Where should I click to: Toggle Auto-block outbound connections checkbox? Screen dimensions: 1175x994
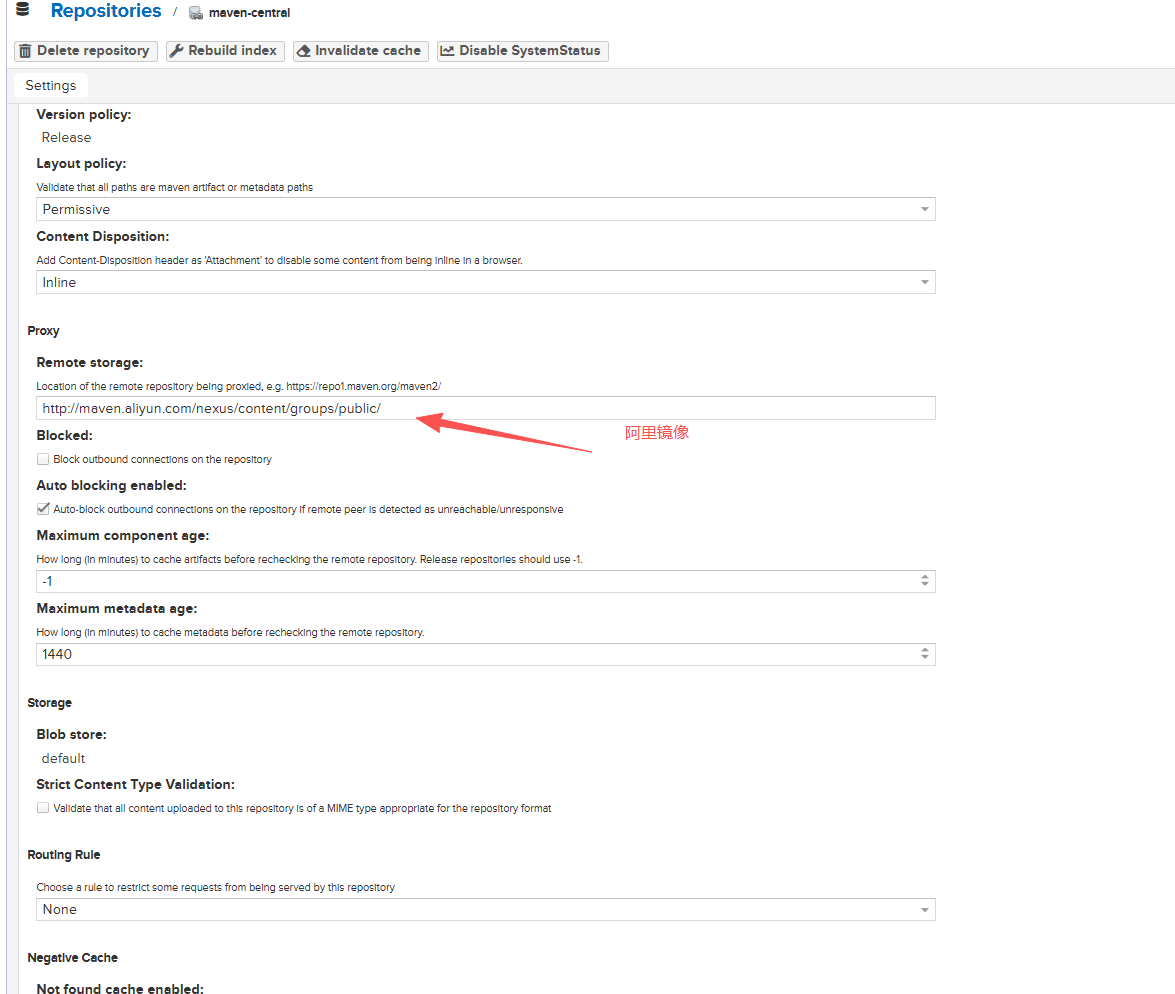(43, 509)
